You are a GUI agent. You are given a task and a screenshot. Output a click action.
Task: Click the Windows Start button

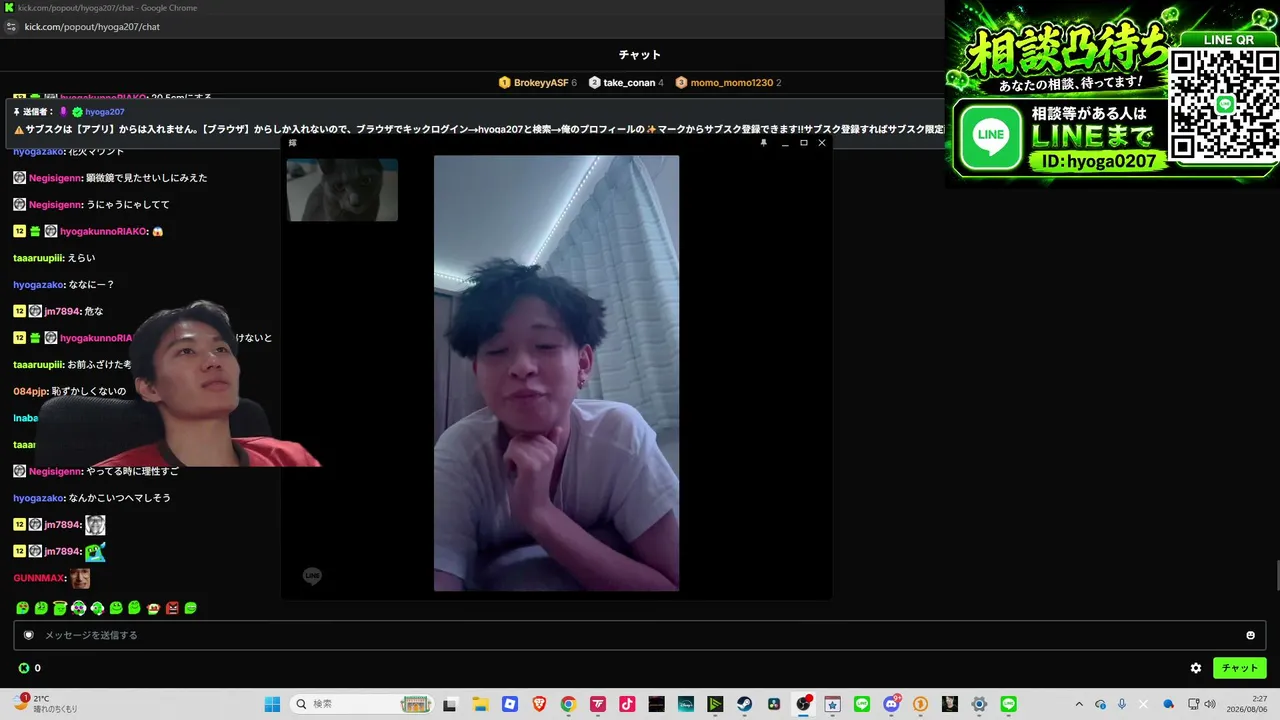(x=272, y=704)
